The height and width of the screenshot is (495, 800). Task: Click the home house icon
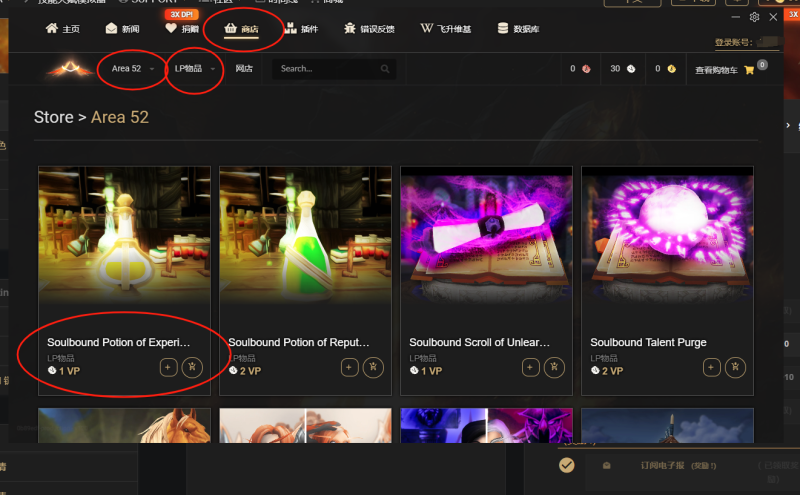point(52,28)
